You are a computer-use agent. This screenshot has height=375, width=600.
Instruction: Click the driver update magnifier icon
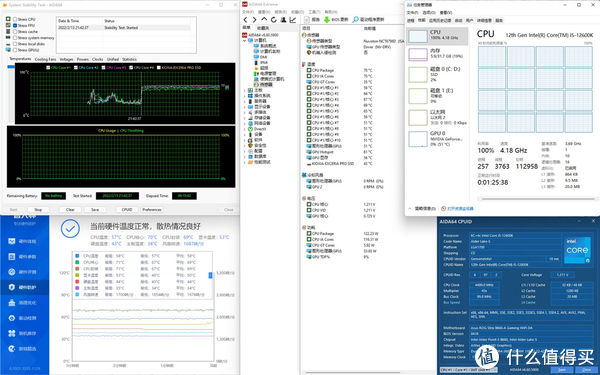355,20
